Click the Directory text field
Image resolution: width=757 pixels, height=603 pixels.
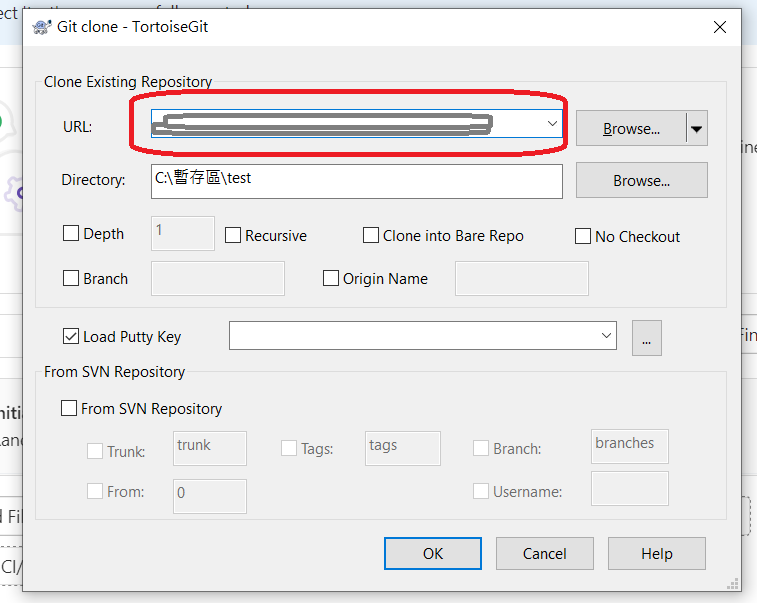pos(357,181)
